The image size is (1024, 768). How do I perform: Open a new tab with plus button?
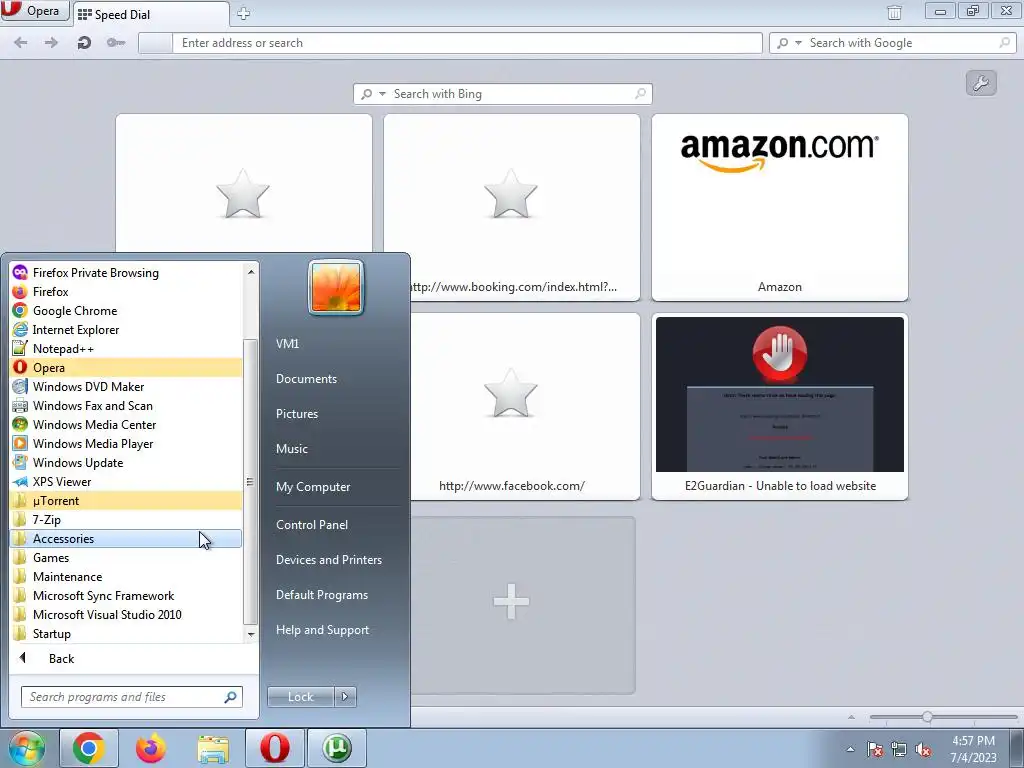pyautogui.click(x=243, y=13)
